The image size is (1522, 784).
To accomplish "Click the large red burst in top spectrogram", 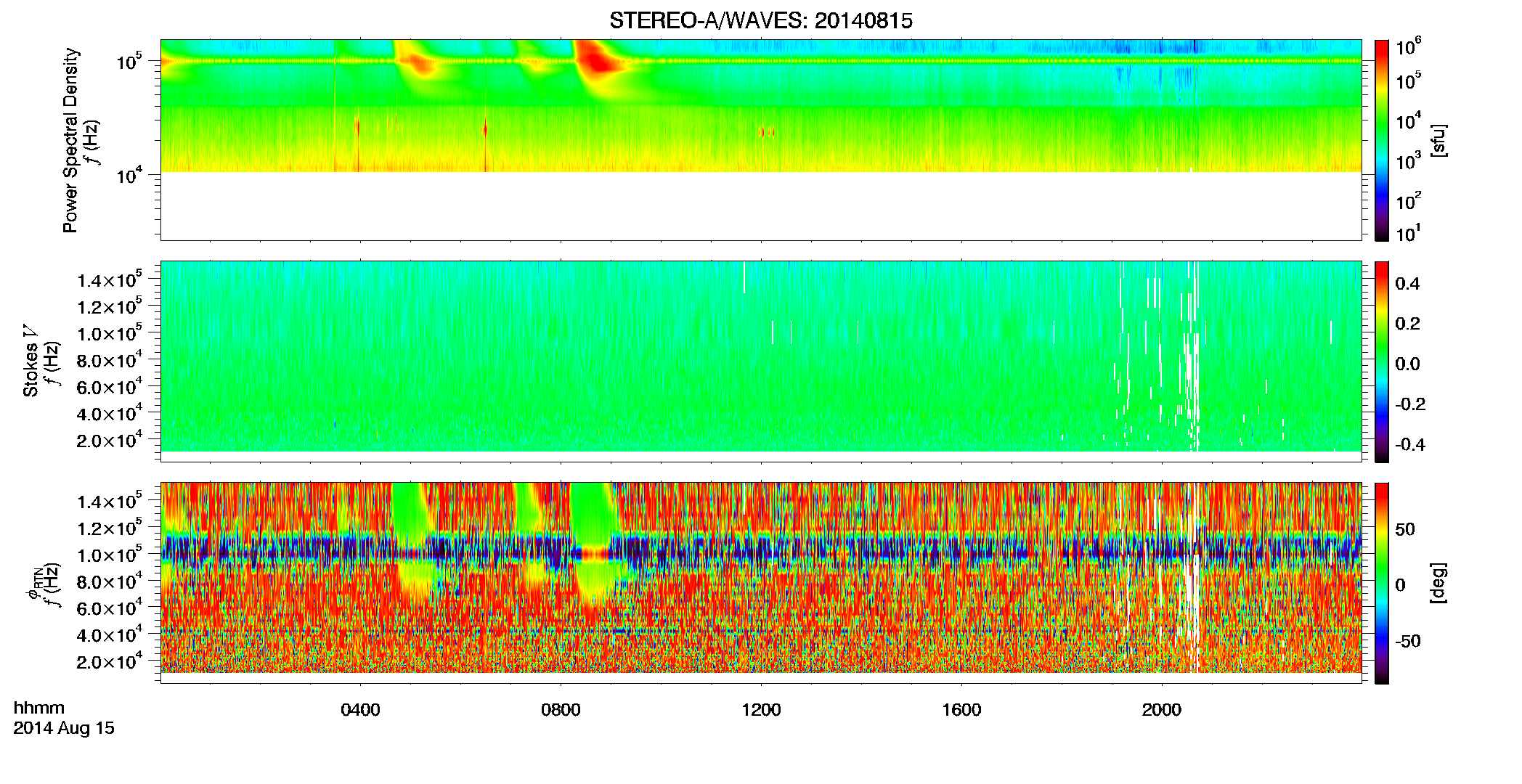I will point(598,60).
